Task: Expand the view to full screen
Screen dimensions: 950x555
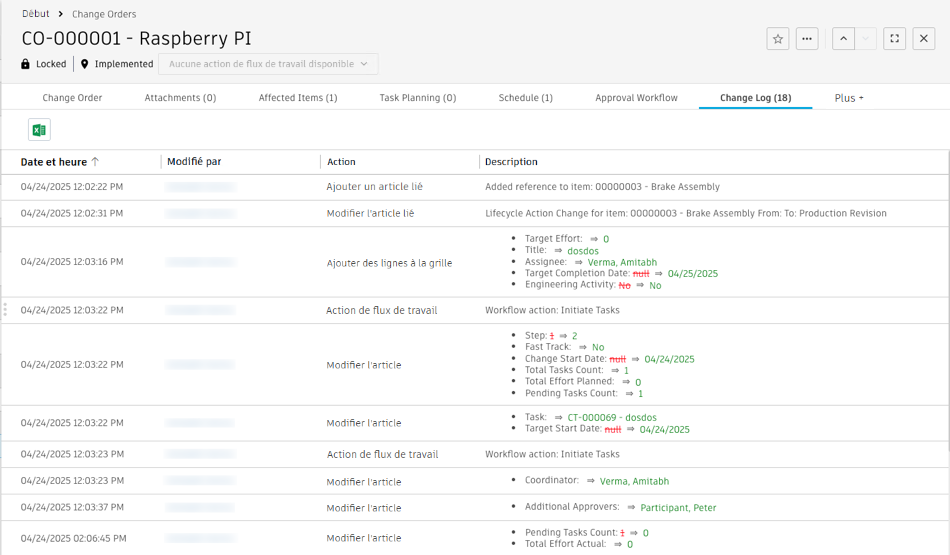Action: (x=894, y=39)
